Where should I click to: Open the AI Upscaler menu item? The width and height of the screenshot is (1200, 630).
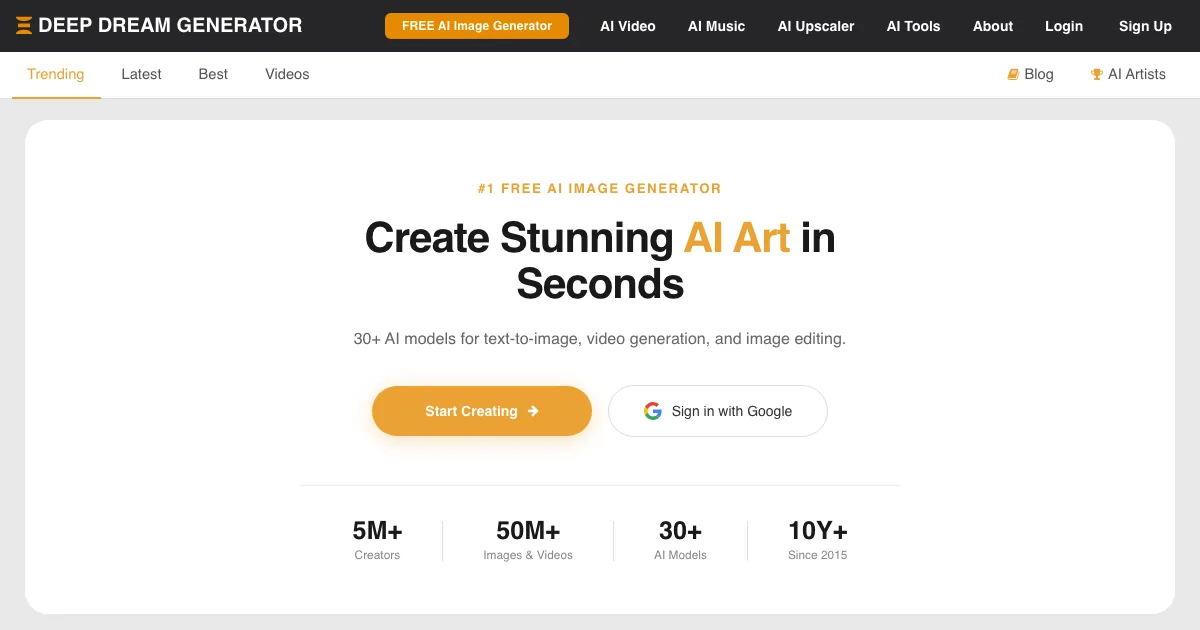[x=815, y=26]
